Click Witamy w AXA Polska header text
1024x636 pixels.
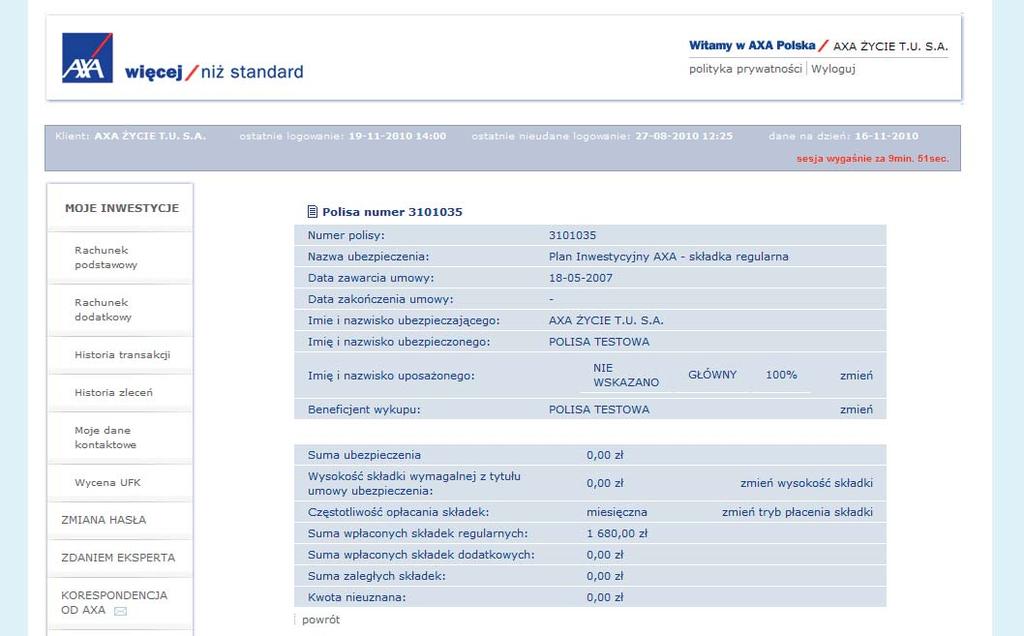tap(752, 46)
